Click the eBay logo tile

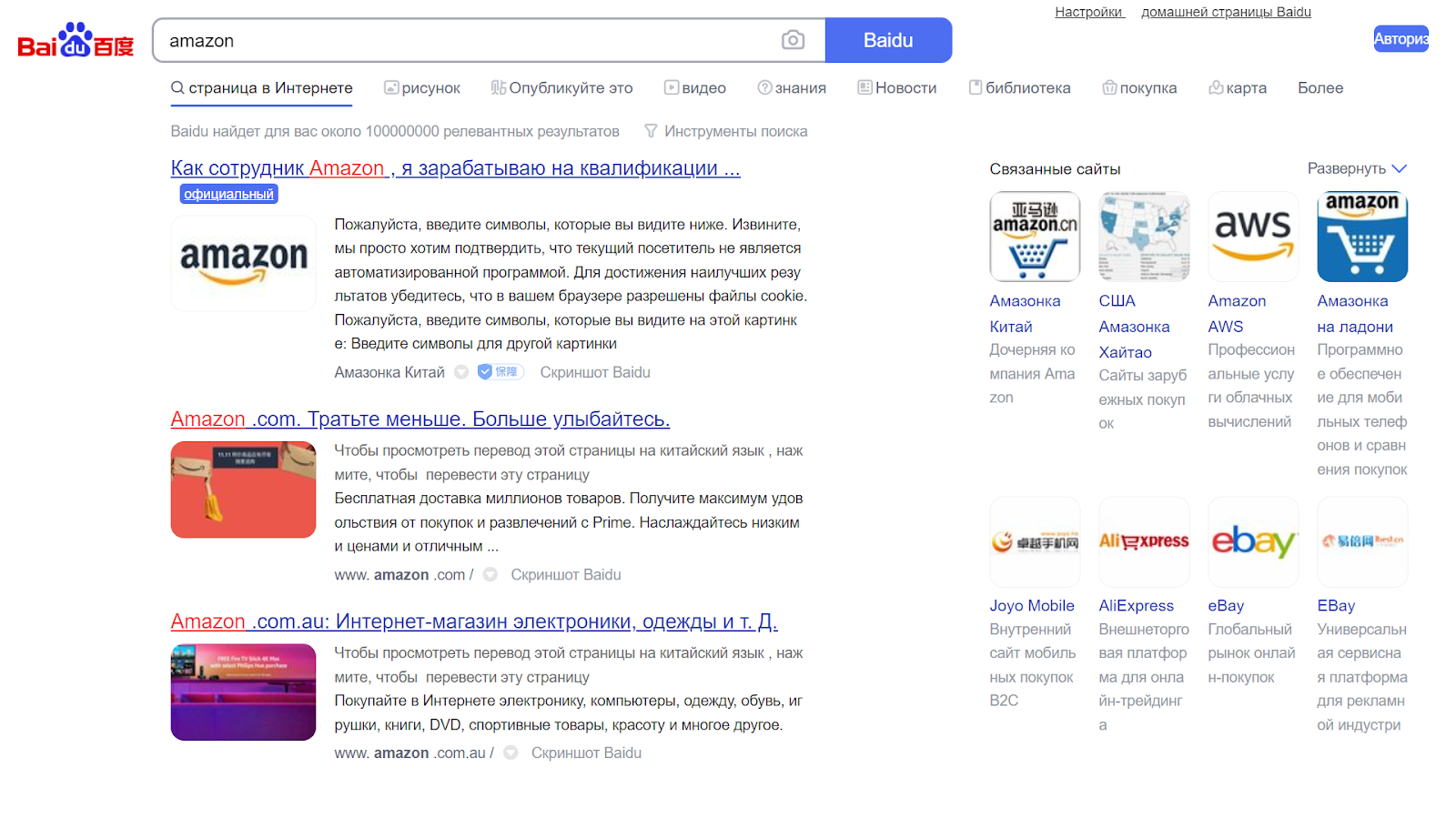pos(1253,542)
